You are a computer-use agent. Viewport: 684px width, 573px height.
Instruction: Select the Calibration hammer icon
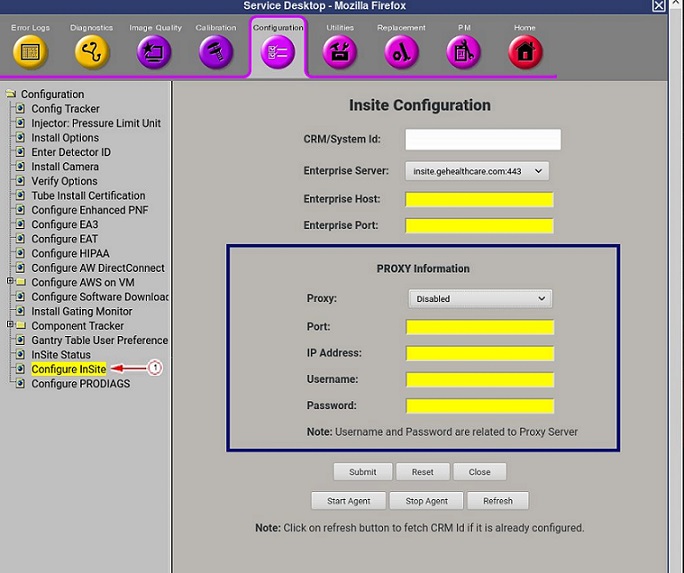tap(216, 52)
